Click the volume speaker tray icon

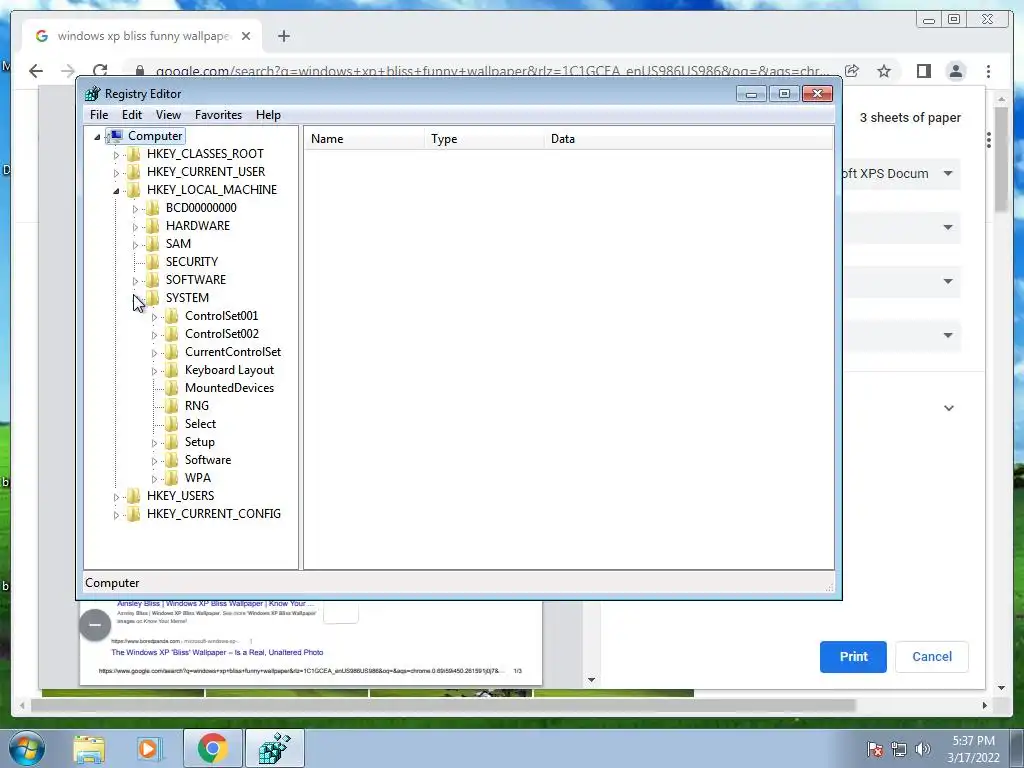(923, 749)
